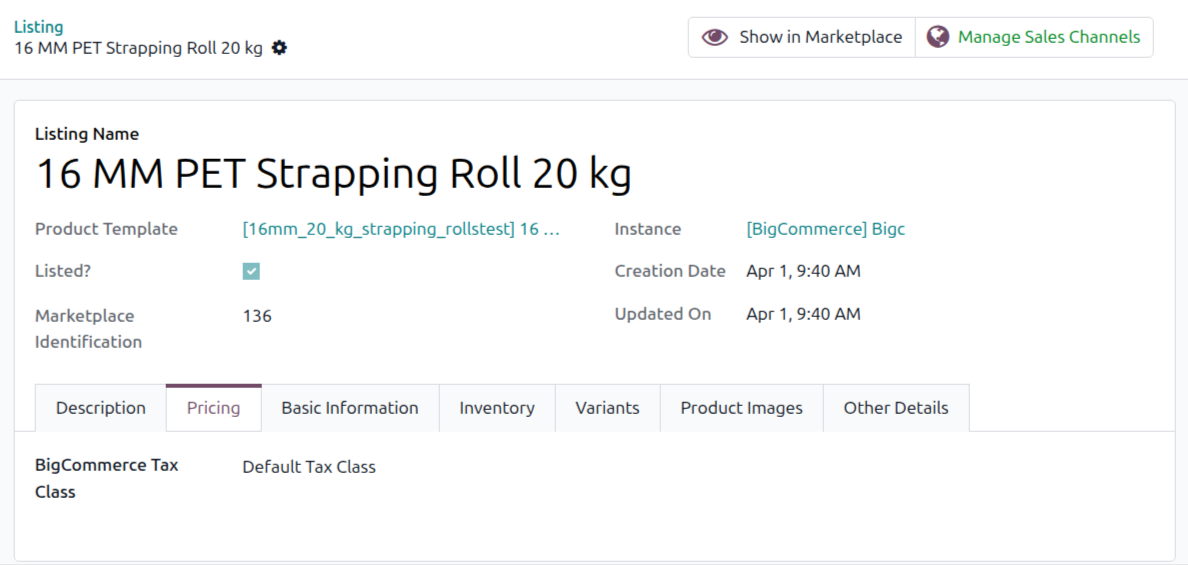Click Marketplace Identification value 136

coord(258,316)
